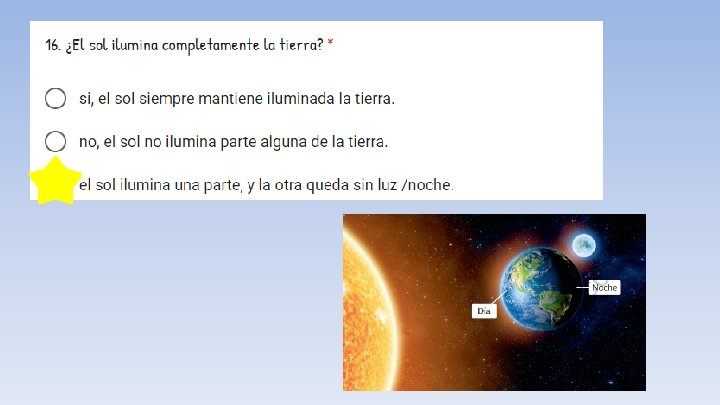Click the question number 16
The width and height of the screenshot is (720, 405).
[x=53, y=45]
